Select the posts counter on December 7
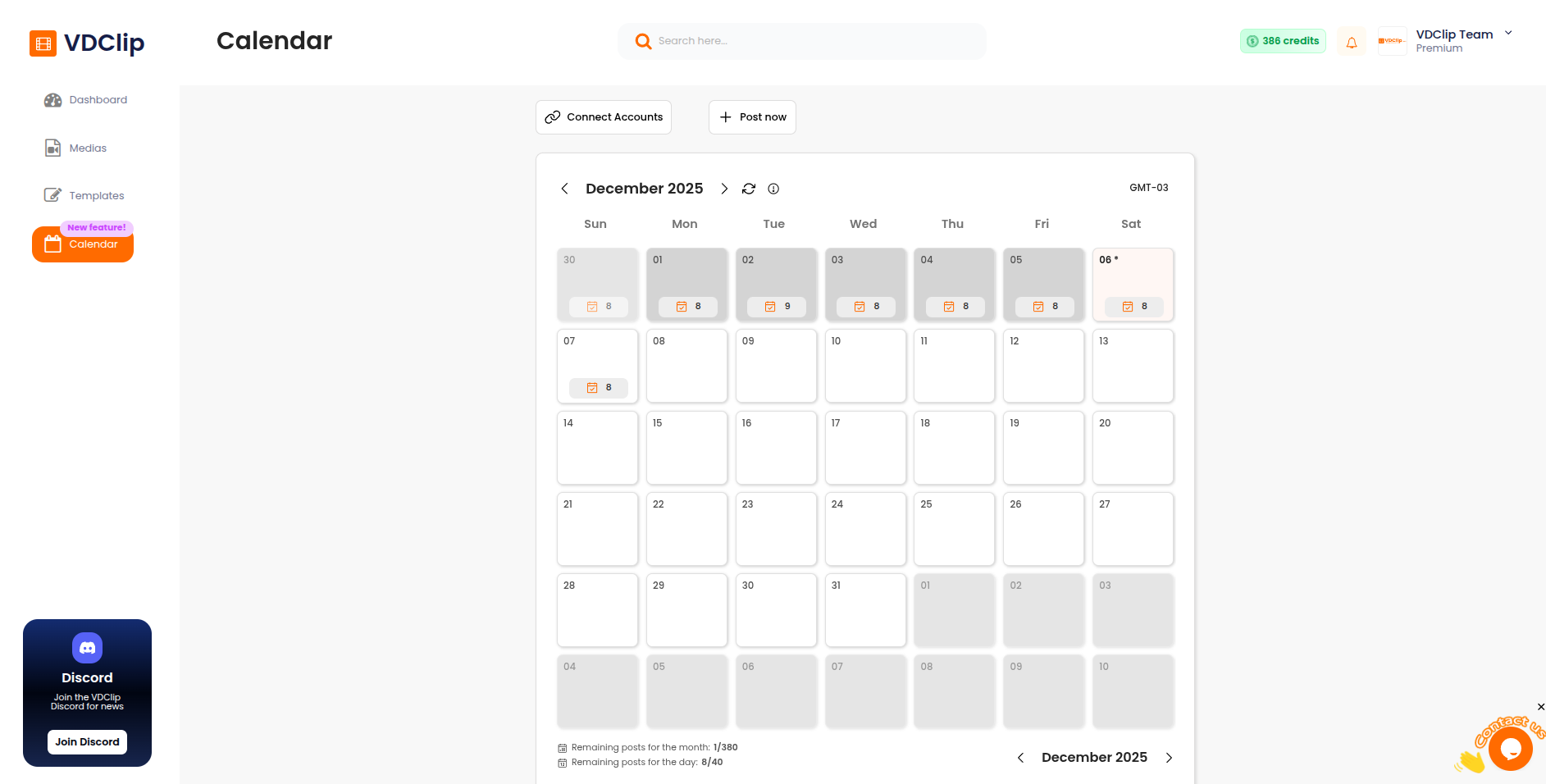The height and width of the screenshot is (784, 1546). [597, 387]
